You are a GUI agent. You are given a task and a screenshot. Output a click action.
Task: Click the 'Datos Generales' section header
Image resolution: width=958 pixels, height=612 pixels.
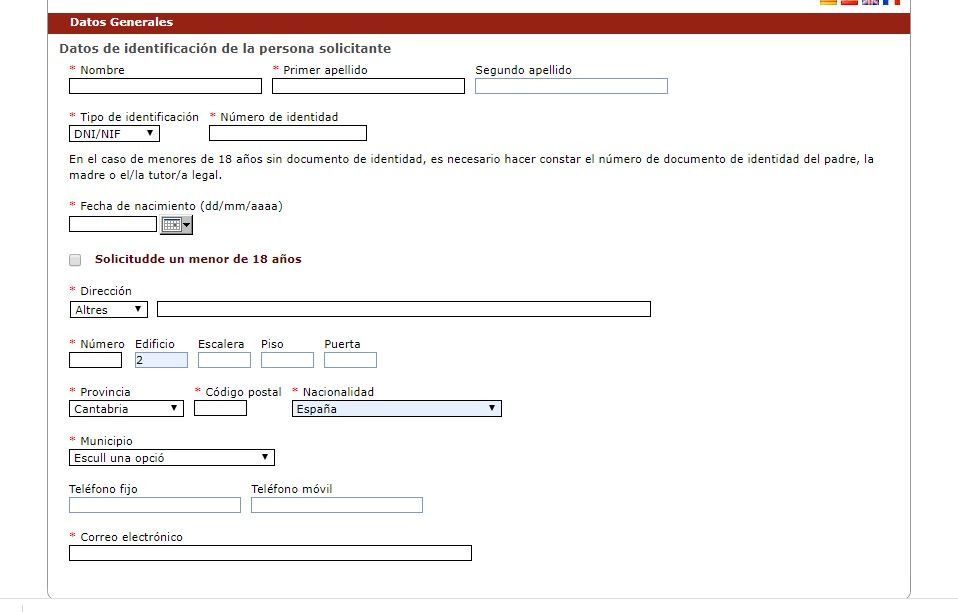[x=479, y=23]
